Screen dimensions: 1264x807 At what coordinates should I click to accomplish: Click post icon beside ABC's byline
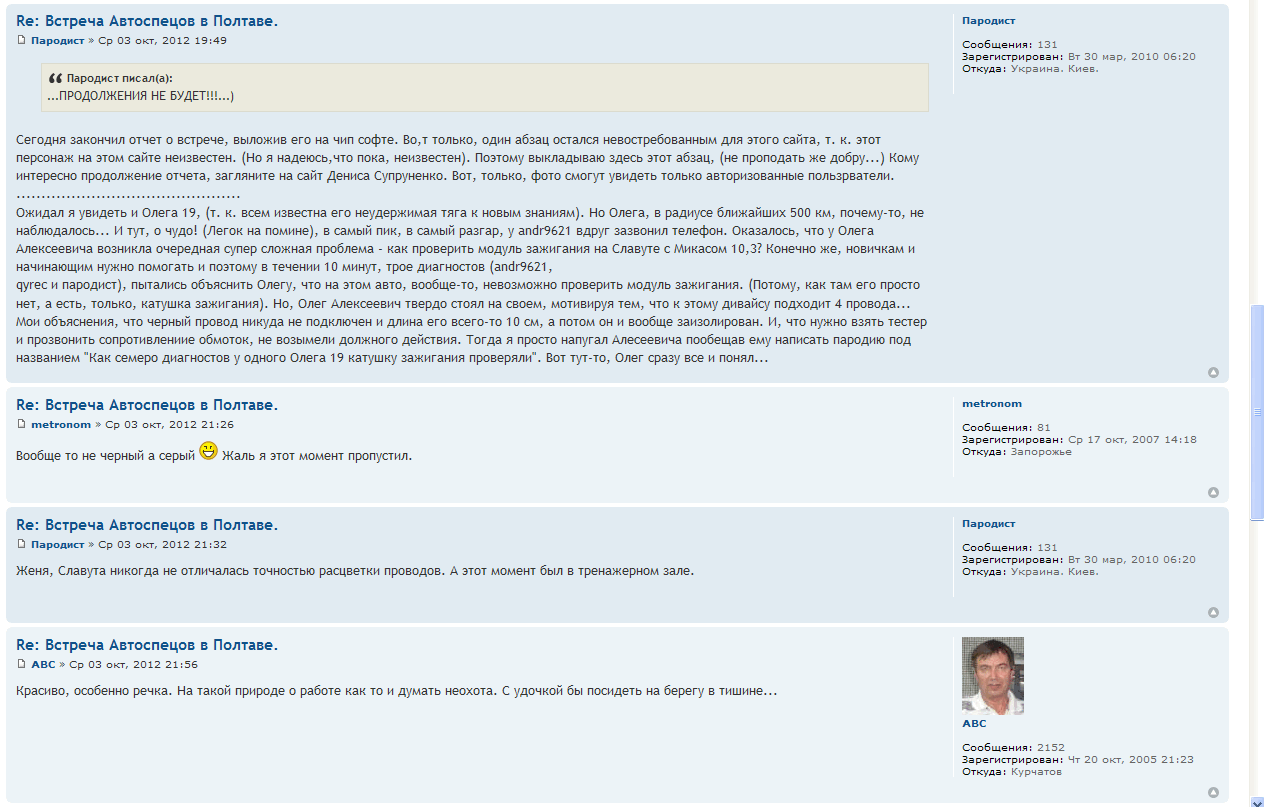21,664
